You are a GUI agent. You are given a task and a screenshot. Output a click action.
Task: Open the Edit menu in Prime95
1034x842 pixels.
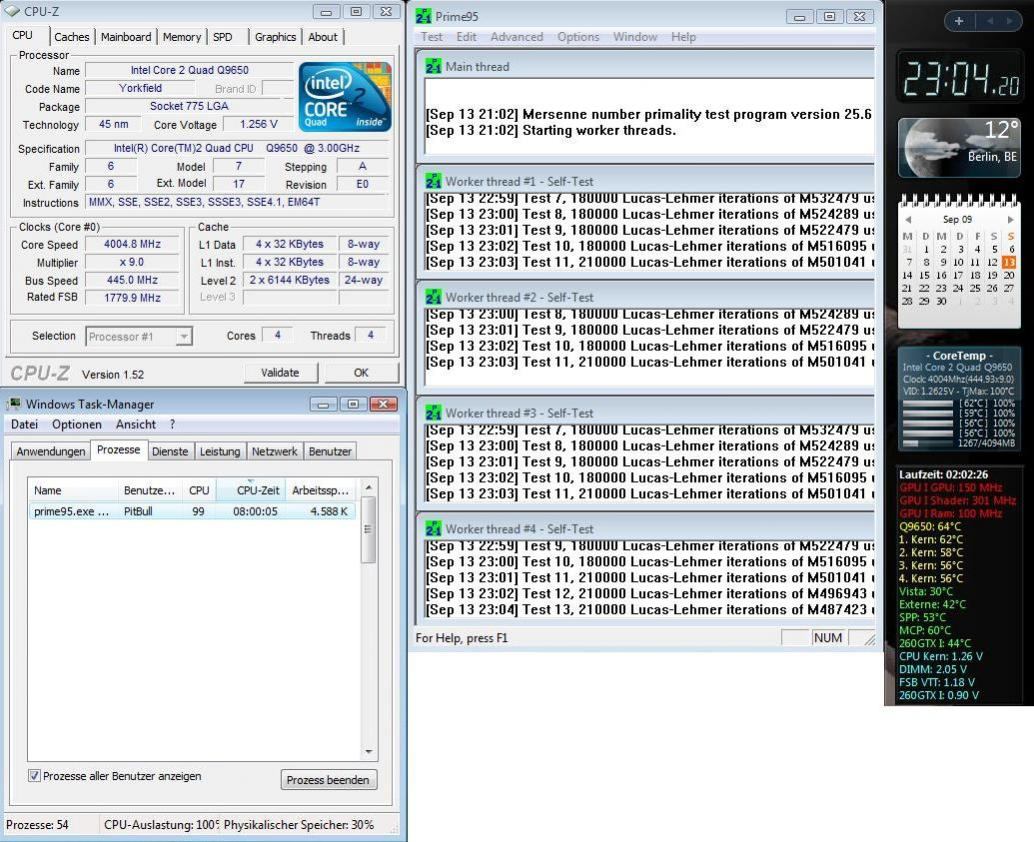click(466, 37)
